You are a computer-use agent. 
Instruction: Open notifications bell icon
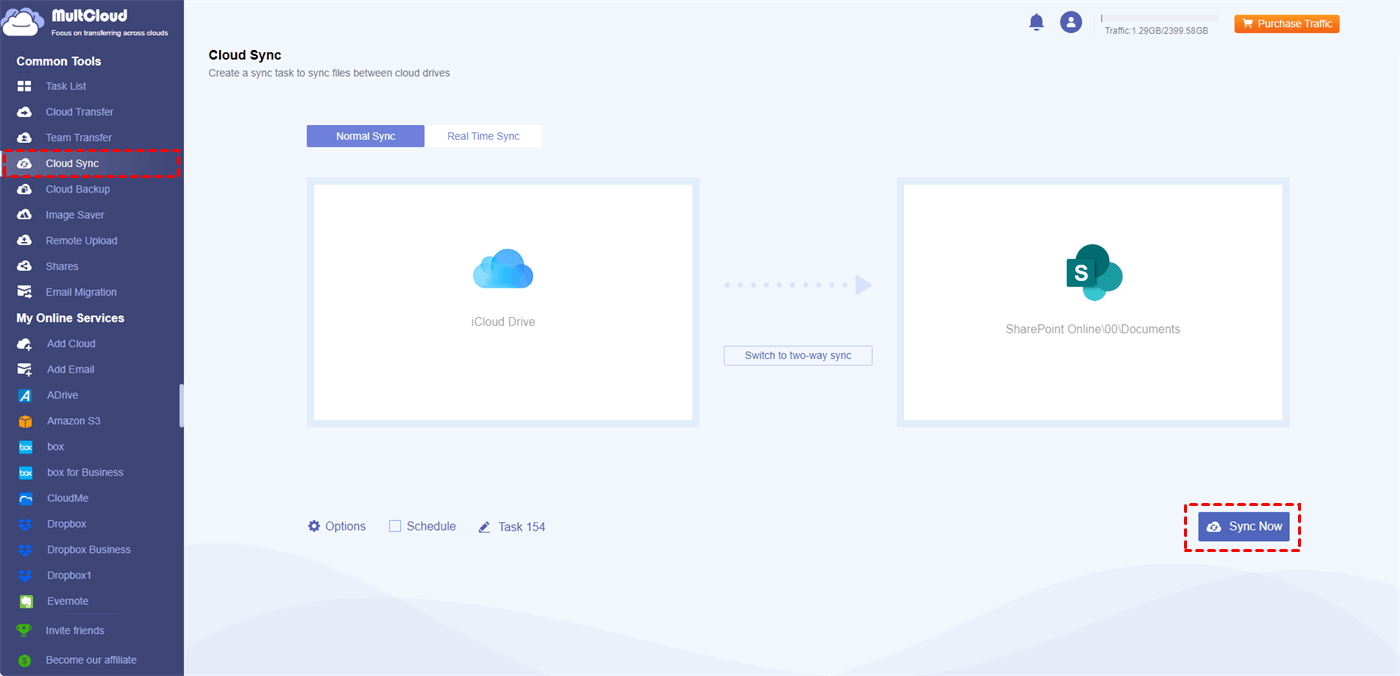click(1036, 22)
